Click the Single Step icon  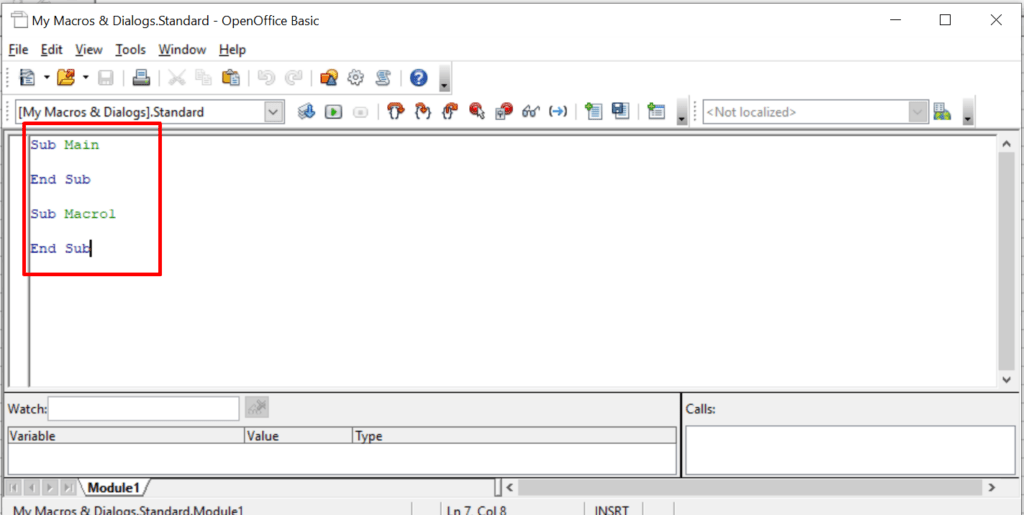pos(423,112)
